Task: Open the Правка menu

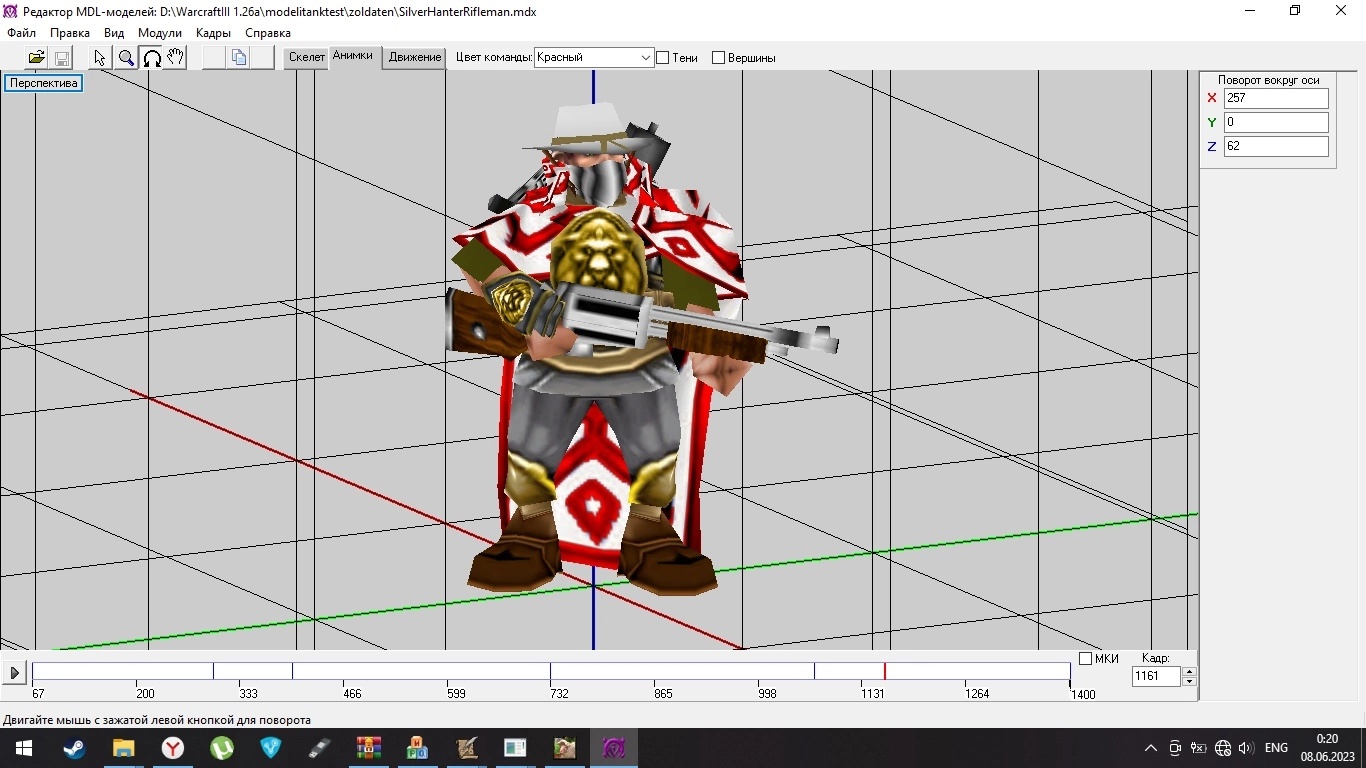Action: click(x=70, y=33)
